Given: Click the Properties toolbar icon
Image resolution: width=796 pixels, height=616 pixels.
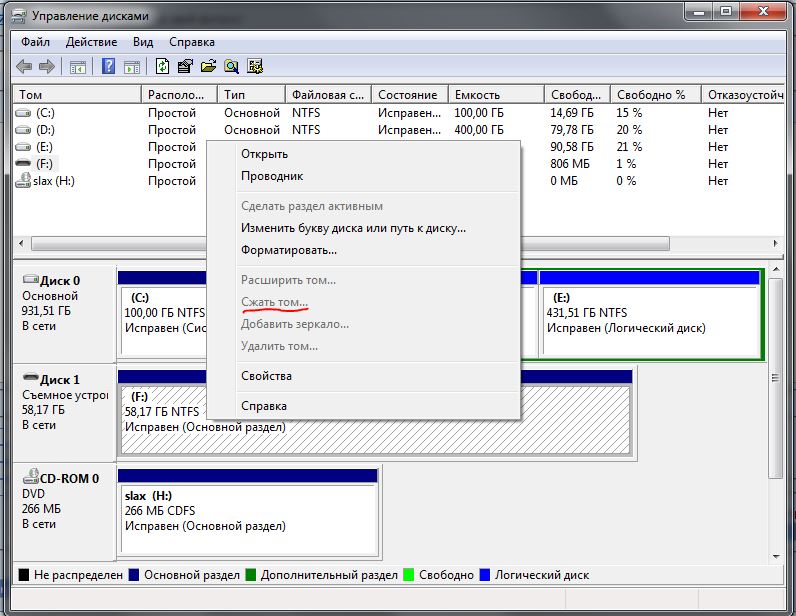Looking at the screenshot, I should coord(185,67).
